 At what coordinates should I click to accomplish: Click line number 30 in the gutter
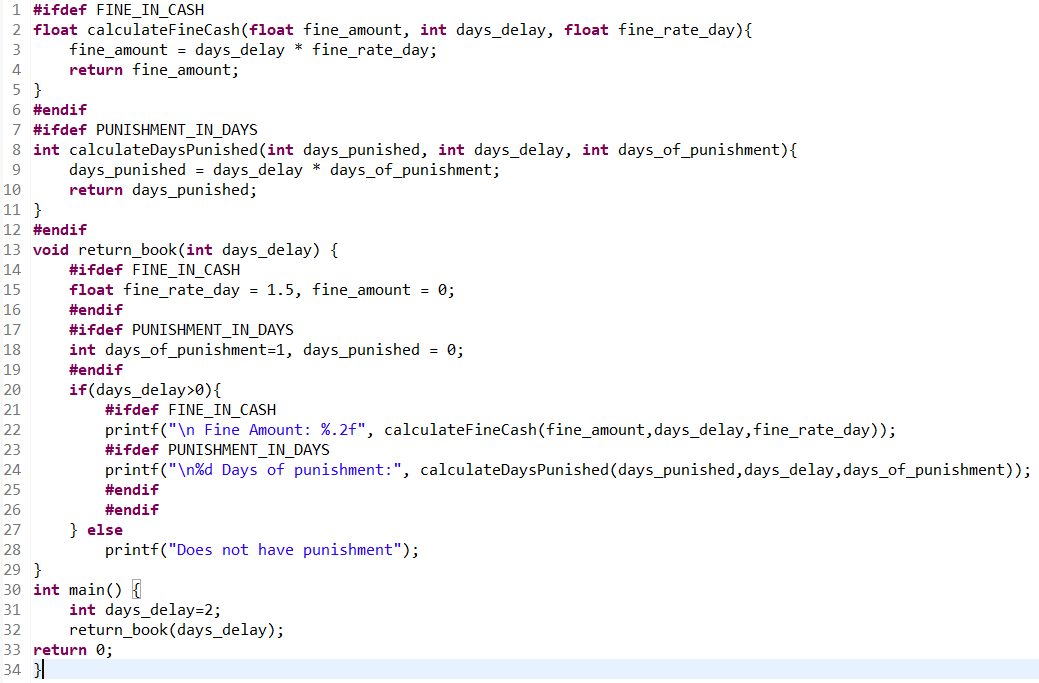point(13,590)
